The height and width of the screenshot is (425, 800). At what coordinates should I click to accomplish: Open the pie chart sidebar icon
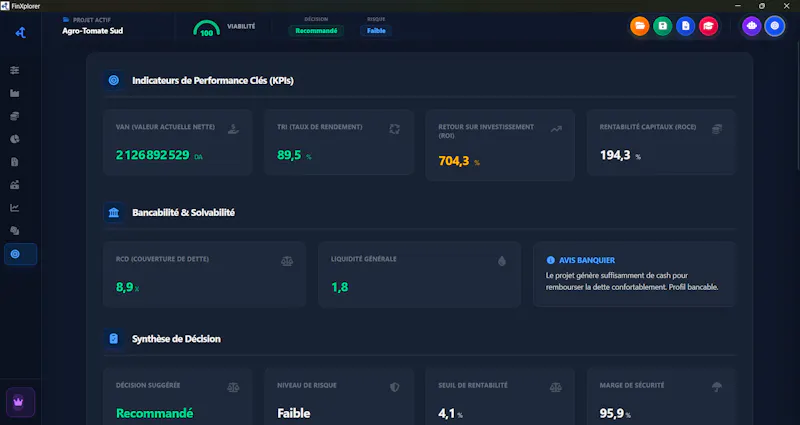(x=15, y=139)
